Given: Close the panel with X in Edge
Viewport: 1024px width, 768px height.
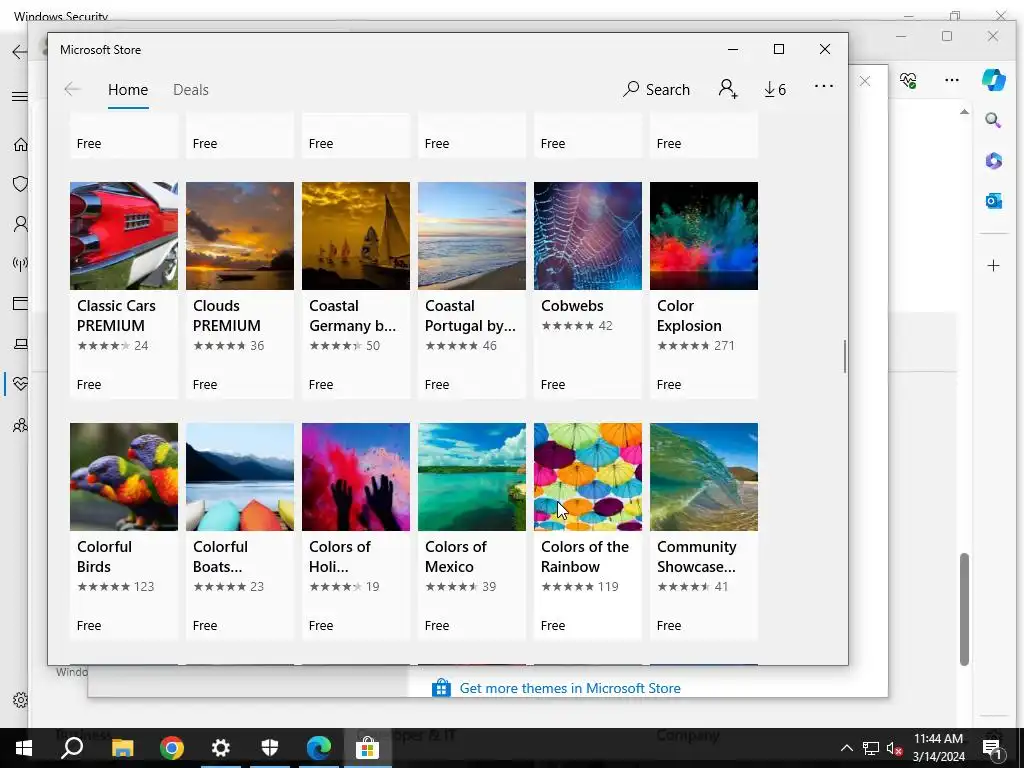Looking at the screenshot, I should [865, 81].
